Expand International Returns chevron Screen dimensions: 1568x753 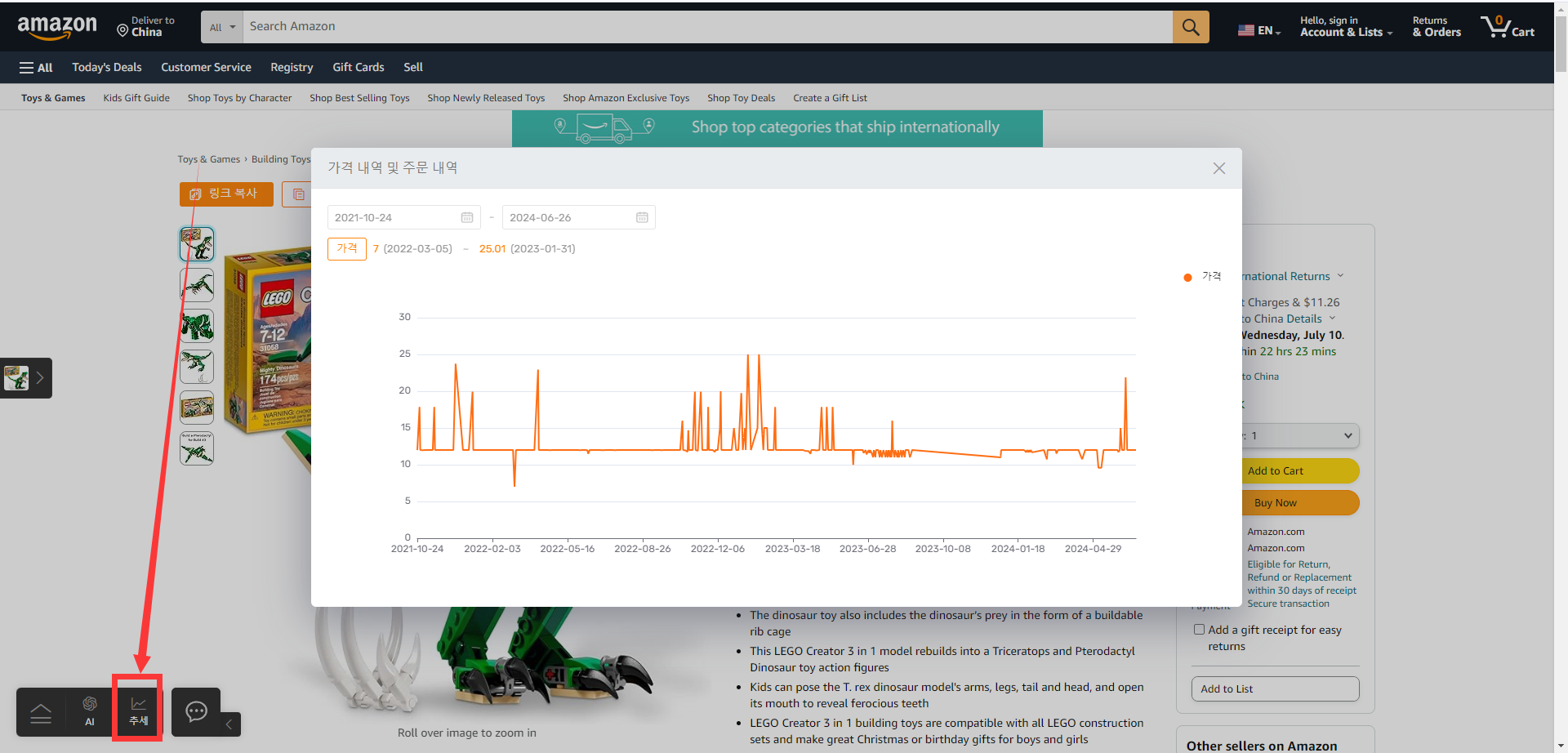click(1340, 275)
